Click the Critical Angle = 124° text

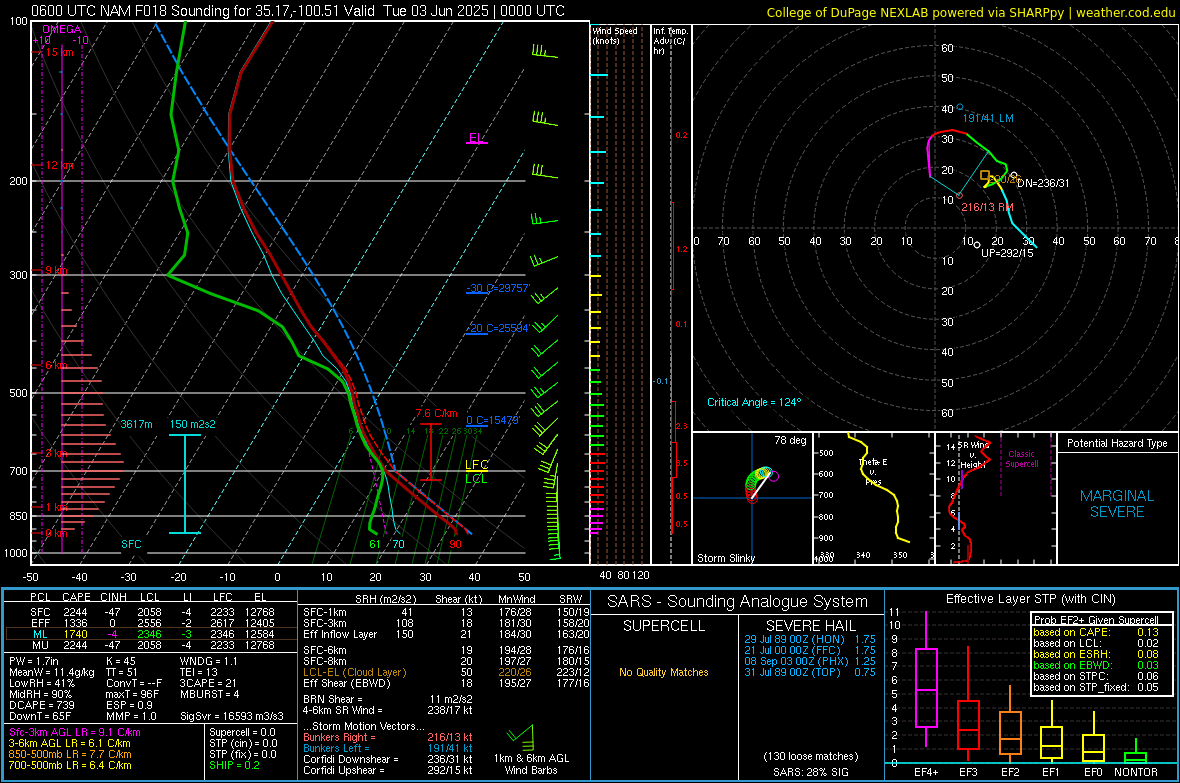click(x=754, y=402)
